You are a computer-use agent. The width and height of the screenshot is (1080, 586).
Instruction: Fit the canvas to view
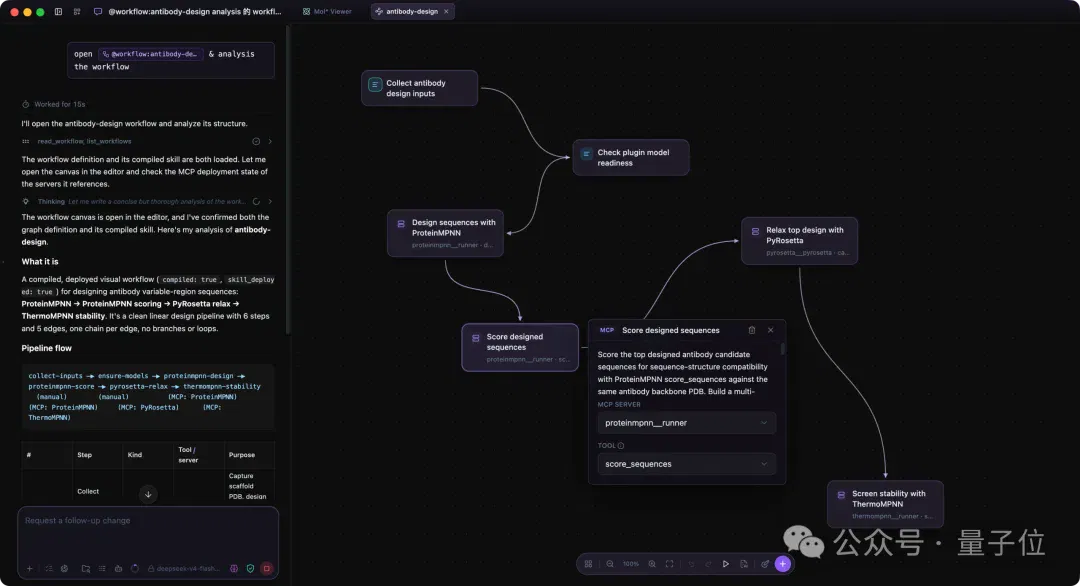pos(669,564)
